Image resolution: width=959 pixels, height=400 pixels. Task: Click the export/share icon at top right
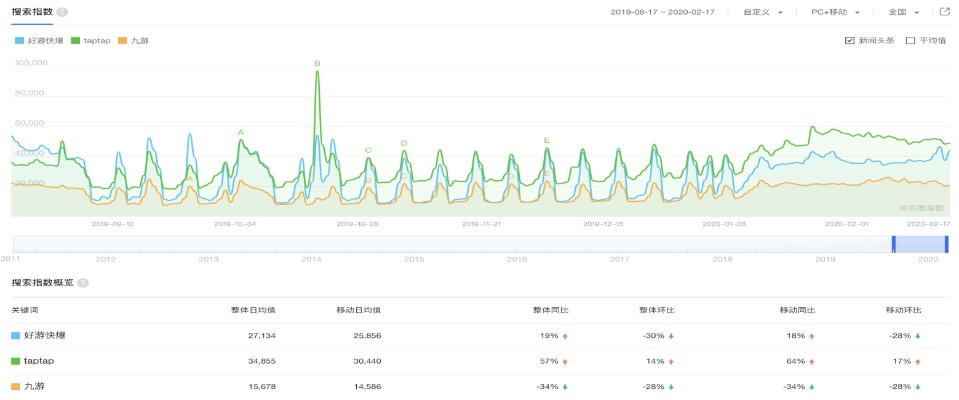[x=945, y=12]
